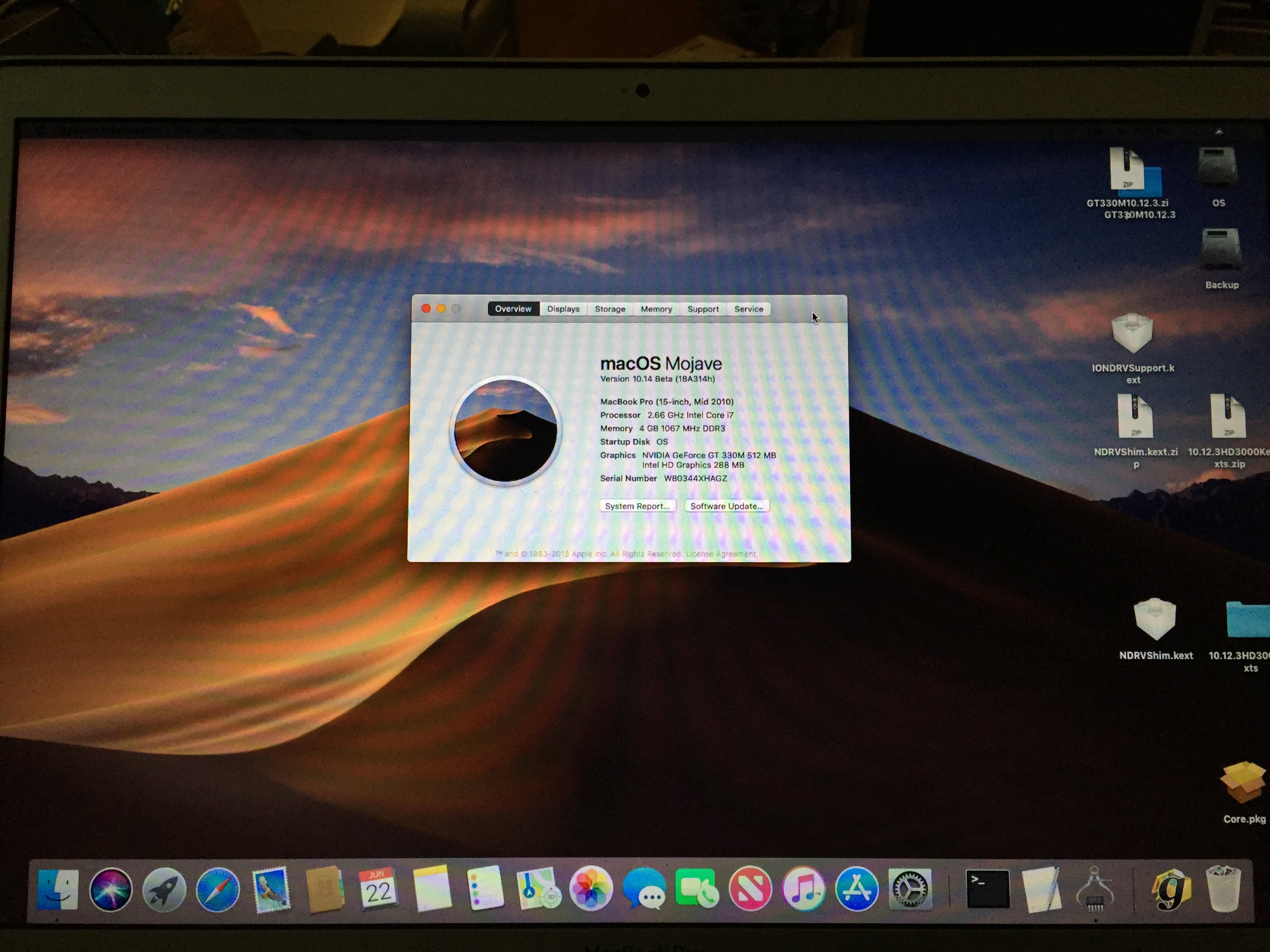
Task: Open the Memory tab
Action: point(656,309)
